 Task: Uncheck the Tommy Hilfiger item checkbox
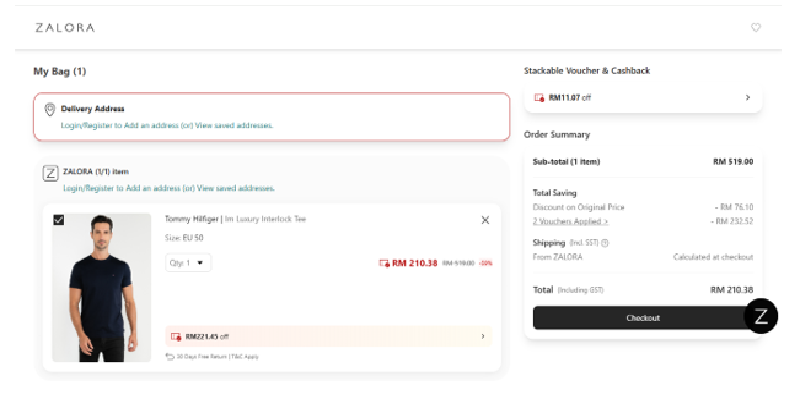(x=59, y=220)
